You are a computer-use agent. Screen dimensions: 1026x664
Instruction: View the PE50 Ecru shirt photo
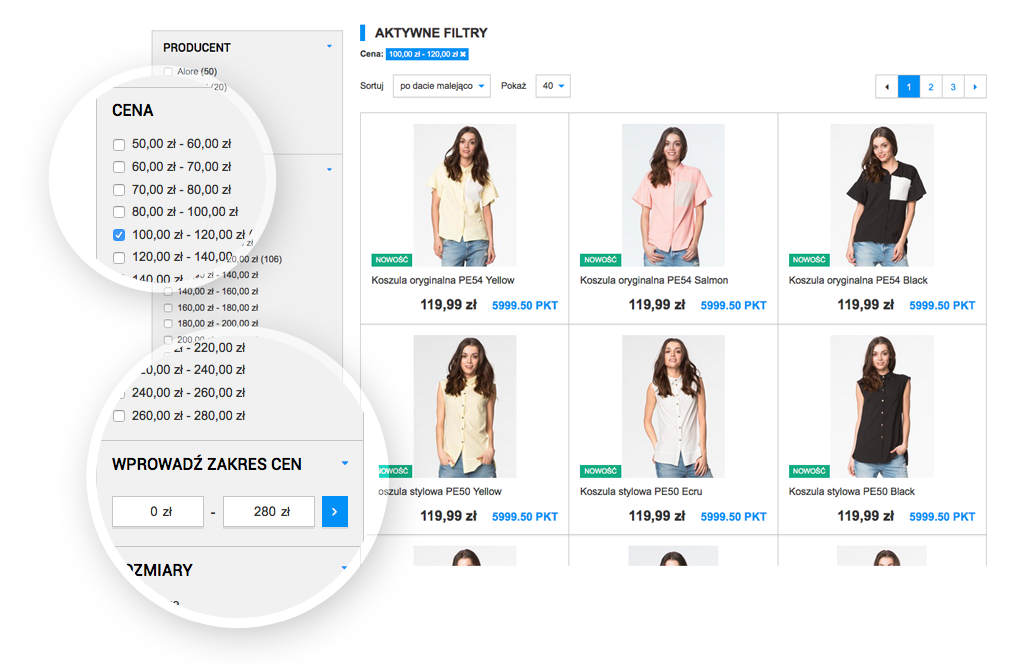pyautogui.click(x=673, y=406)
